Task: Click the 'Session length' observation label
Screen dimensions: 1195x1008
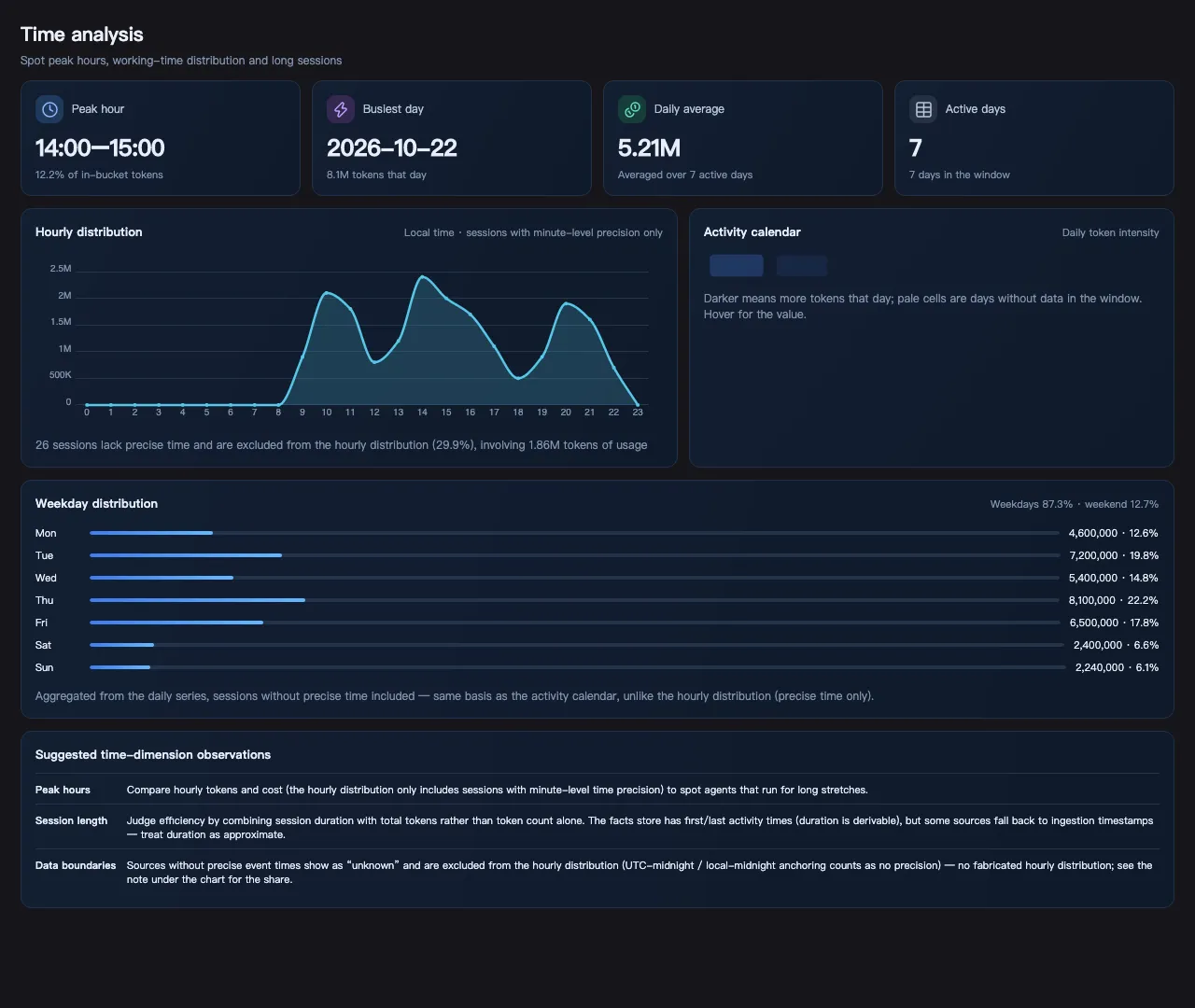Action: [71, 820]
